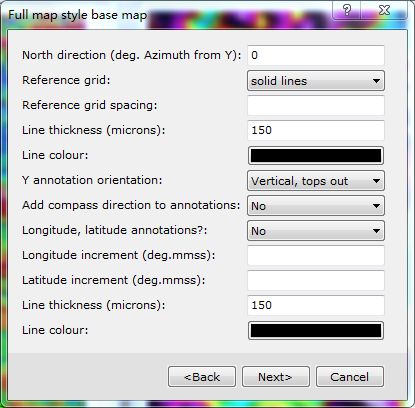Image resolution: width=415 pixels, height=408 pixels.
Task: Open Longitude, latitude annotations dropdown
Action: click(x=316, y=231)
